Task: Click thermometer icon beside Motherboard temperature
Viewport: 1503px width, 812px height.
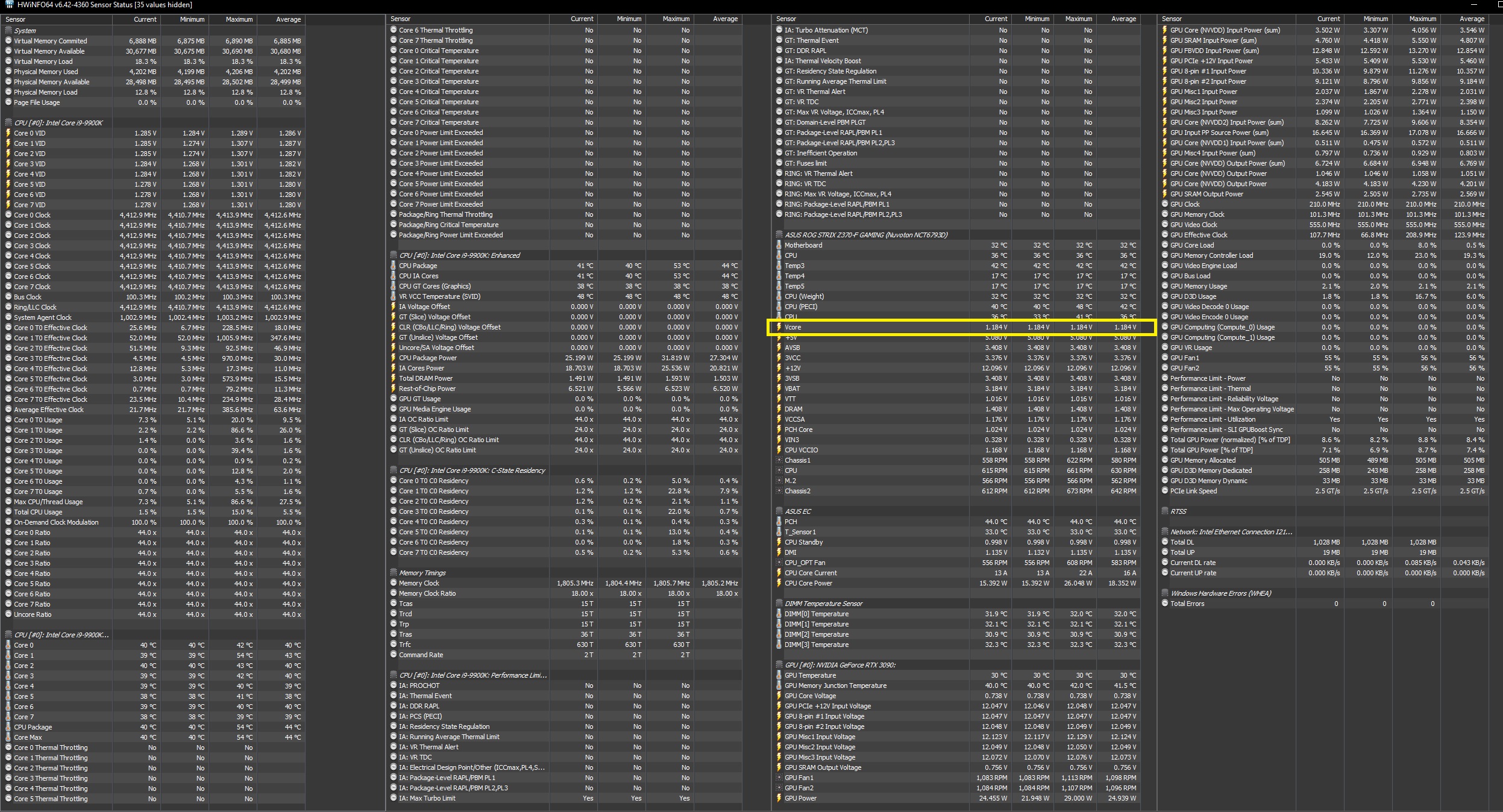Action: (779, 245)
